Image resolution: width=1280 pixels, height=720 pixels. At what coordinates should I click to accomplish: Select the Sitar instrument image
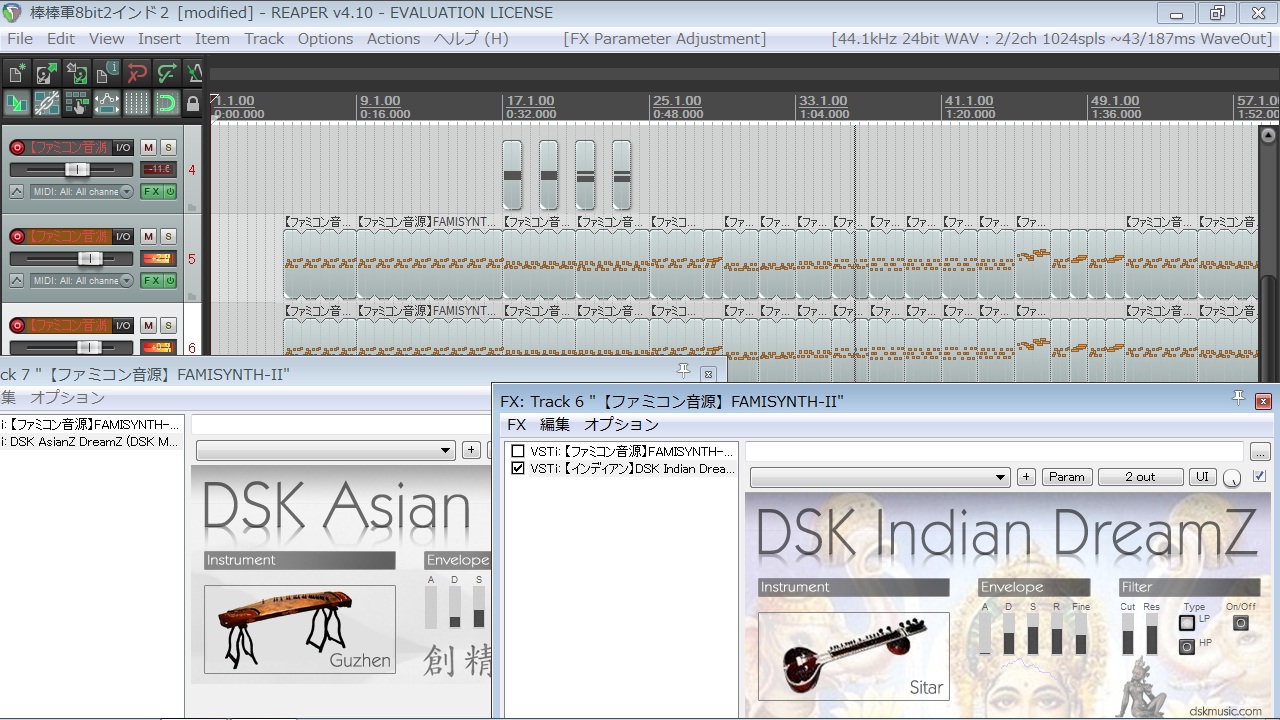(854, 656)
